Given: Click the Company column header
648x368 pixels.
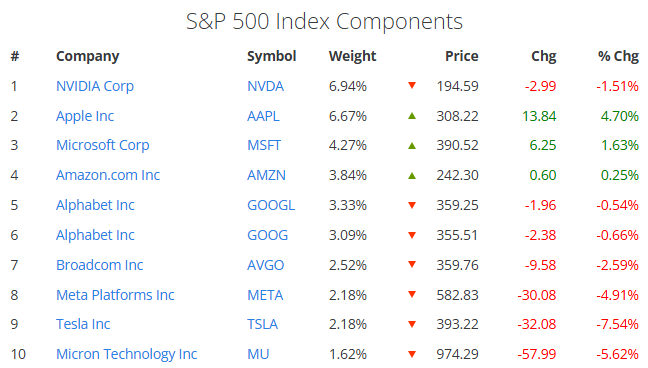Looking at the screenshot, I should pyautogui.click(x=88, y=56).
